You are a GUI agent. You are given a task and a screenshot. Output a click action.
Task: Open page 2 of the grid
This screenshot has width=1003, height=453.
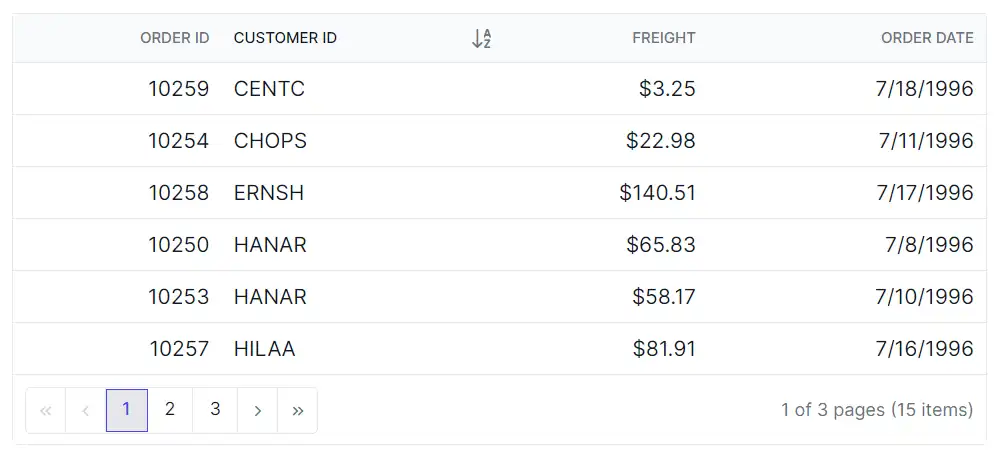170,410
